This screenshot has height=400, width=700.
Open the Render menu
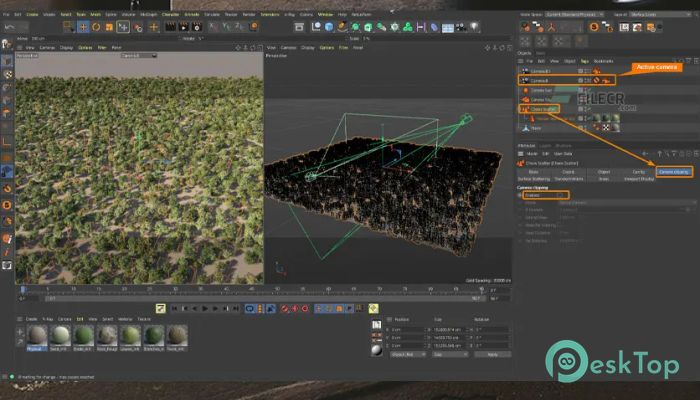click(249, 14)
